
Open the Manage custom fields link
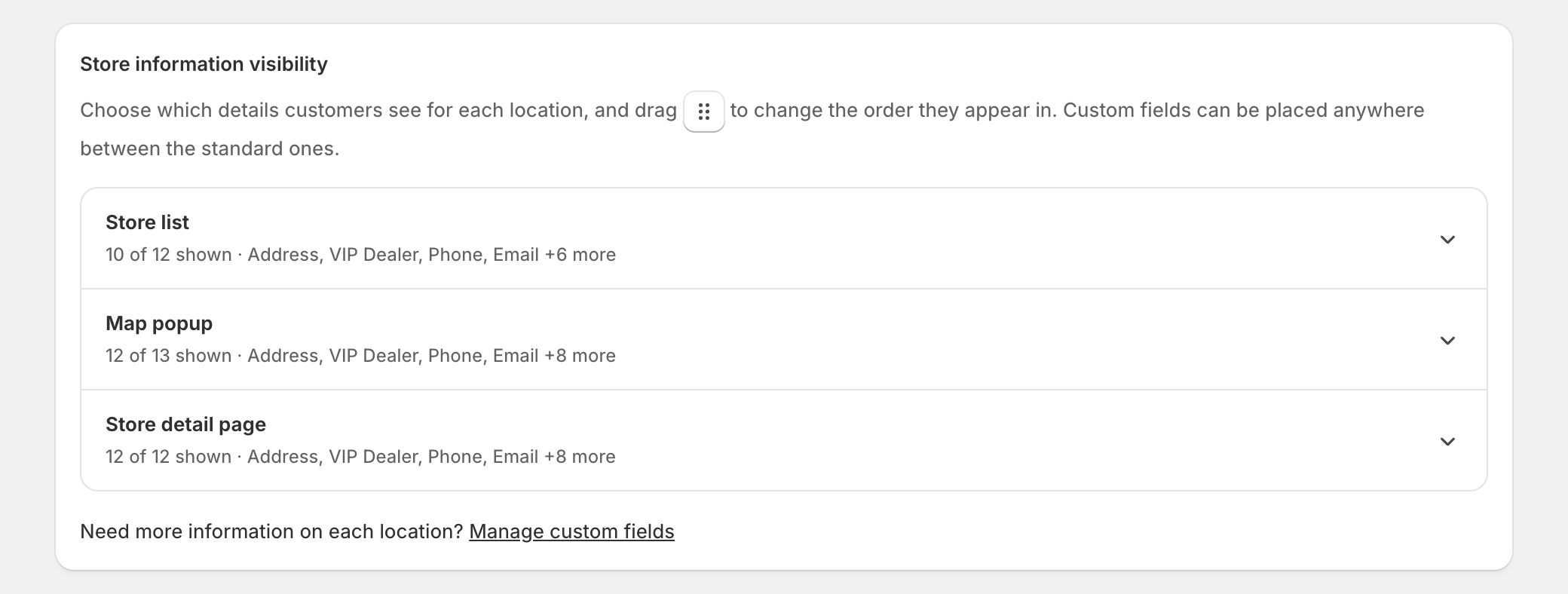pos(571,531)
